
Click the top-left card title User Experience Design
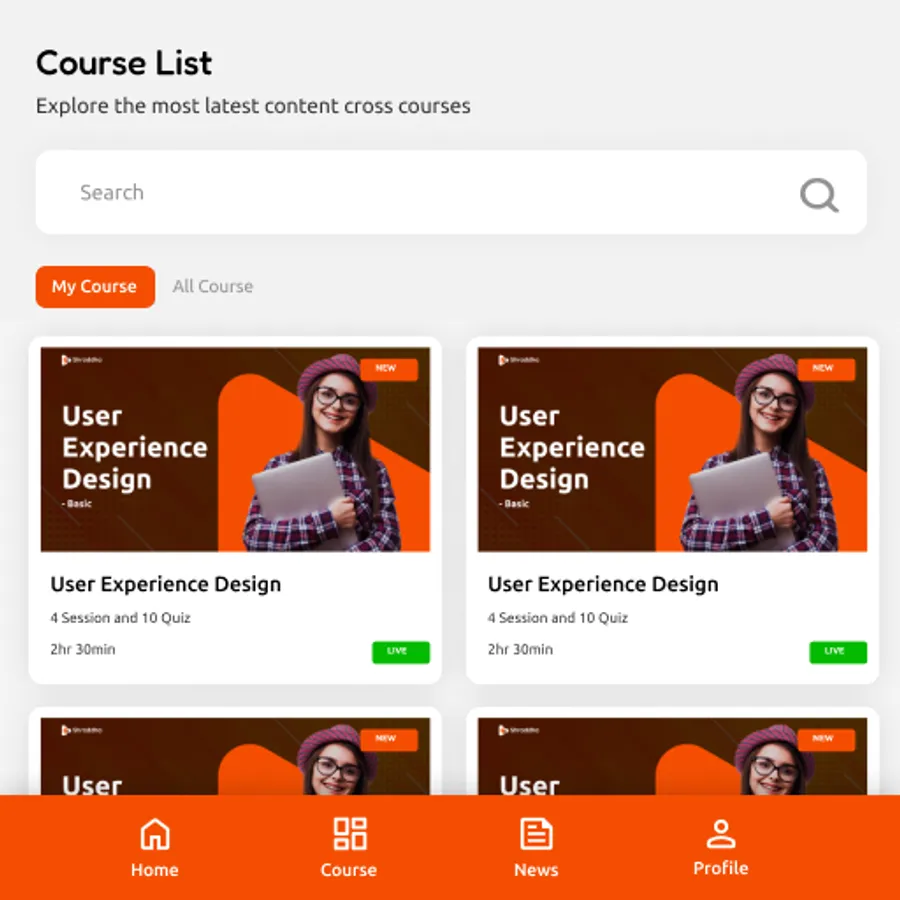point(166,584)
